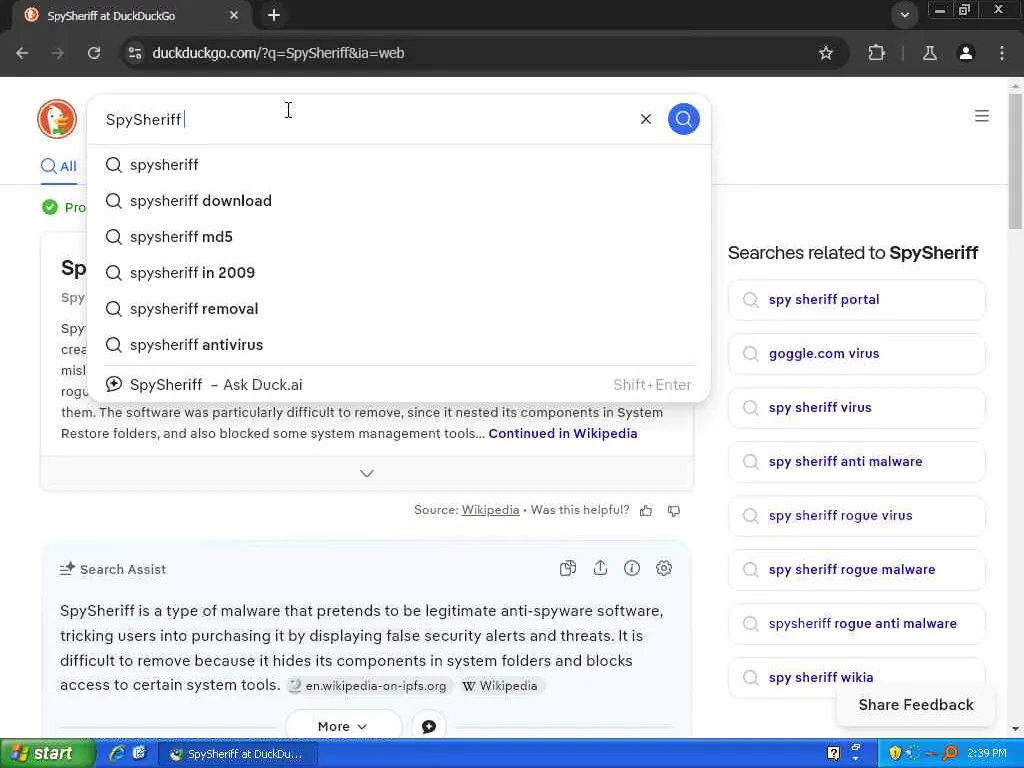This screenshot has height=768, width=1024.
Task: Search related "spysheriff rogue anti malware"
Action: point(856,624)
